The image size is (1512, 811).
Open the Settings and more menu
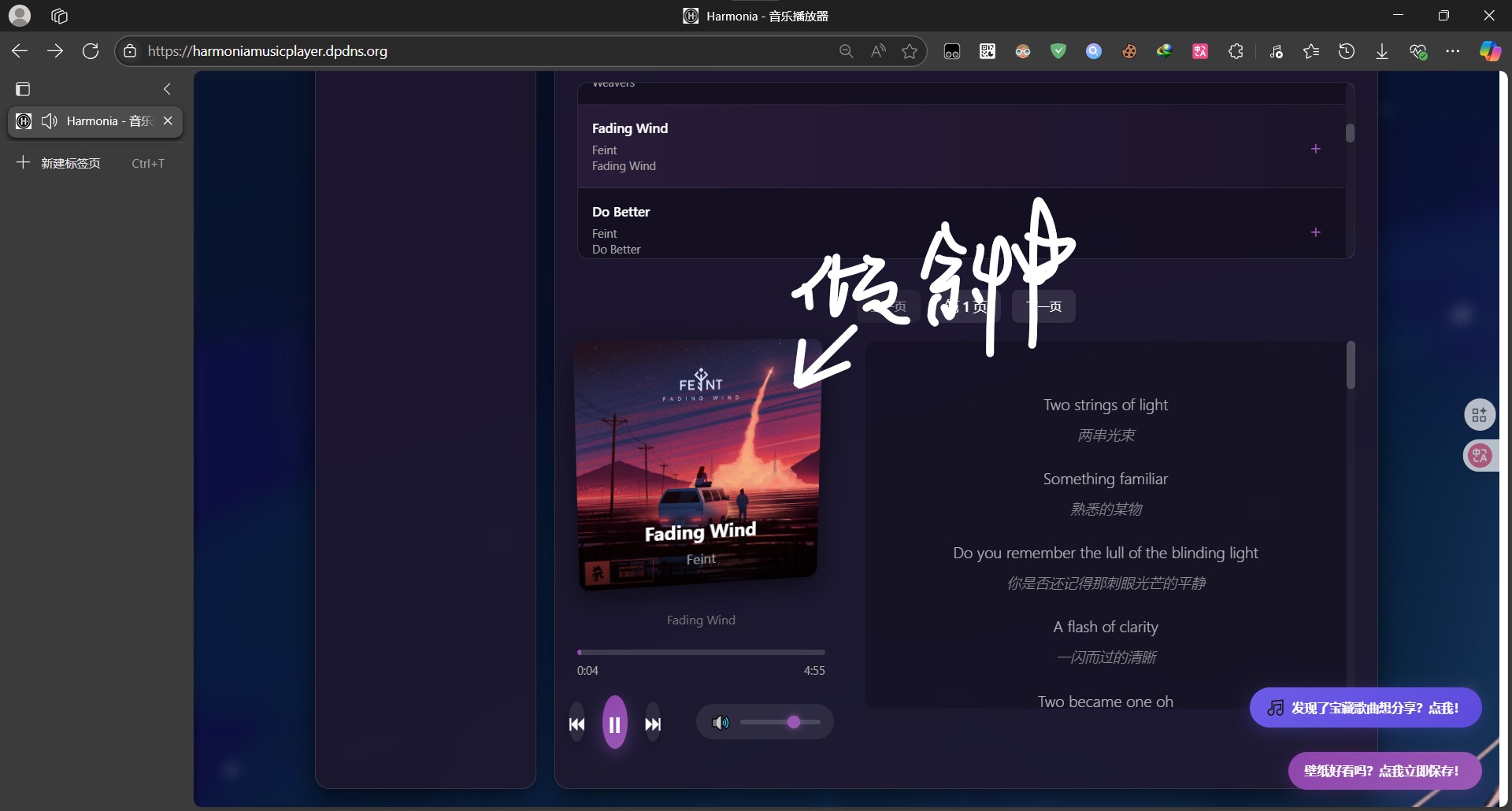[x=1453, y=51]
